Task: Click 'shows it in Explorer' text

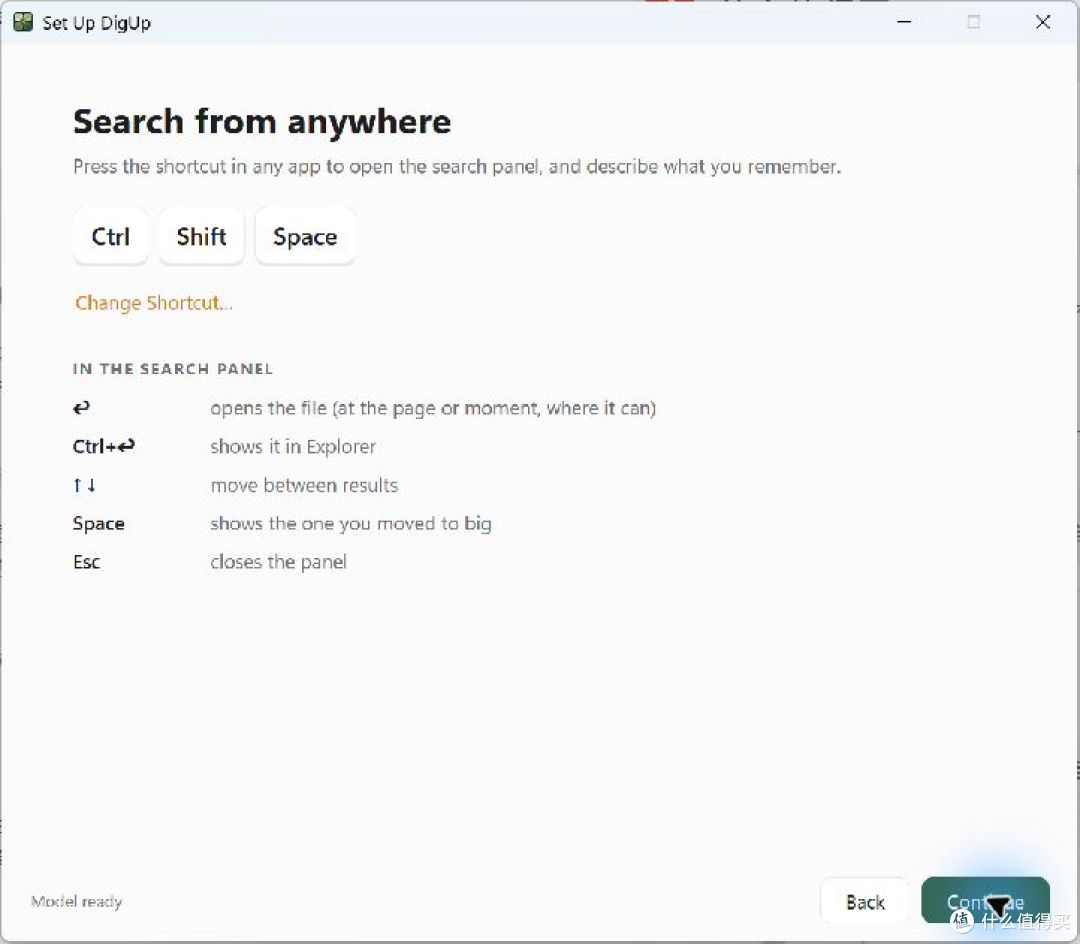Action: (x=293, y=446)
